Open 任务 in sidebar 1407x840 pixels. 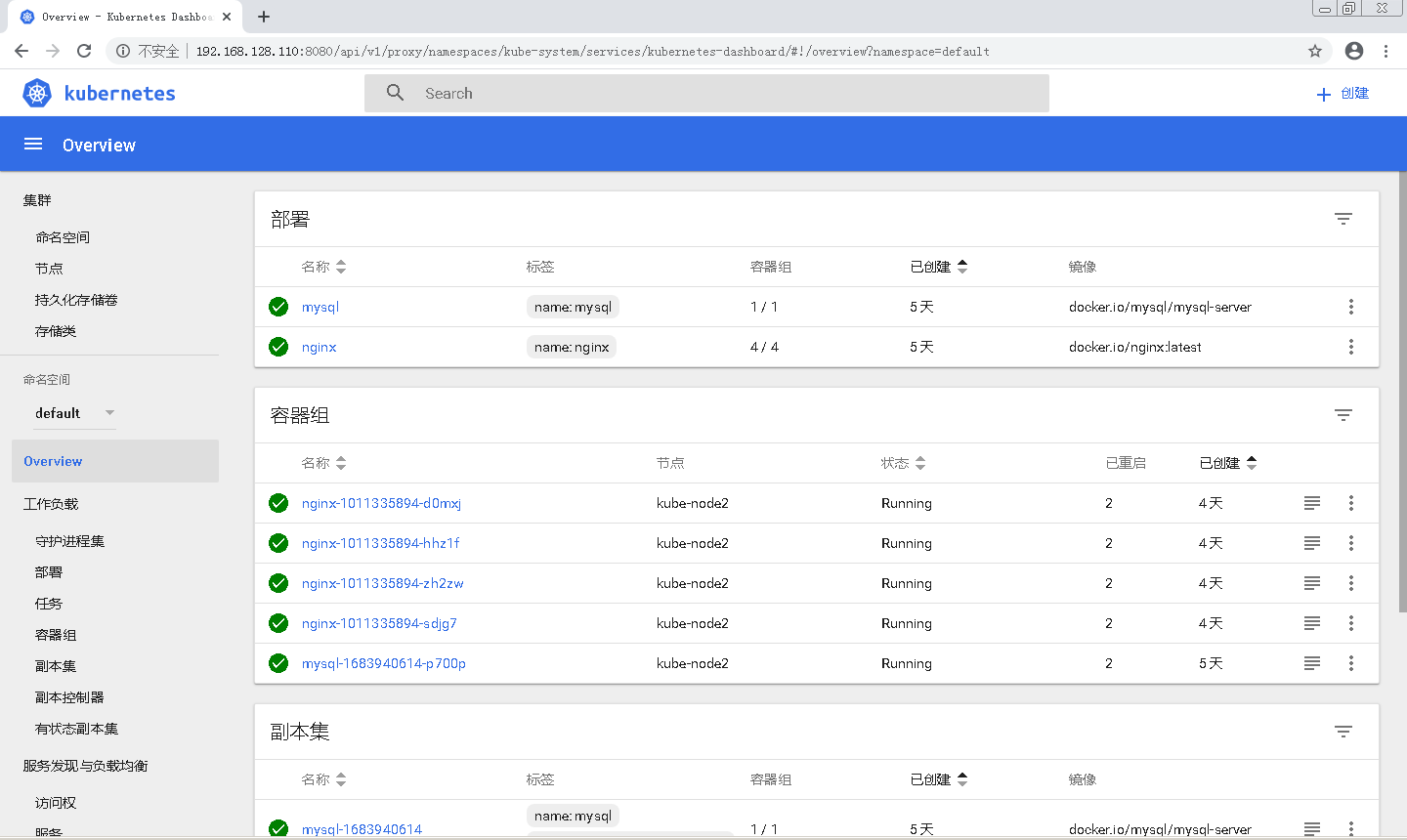(49, 604)
